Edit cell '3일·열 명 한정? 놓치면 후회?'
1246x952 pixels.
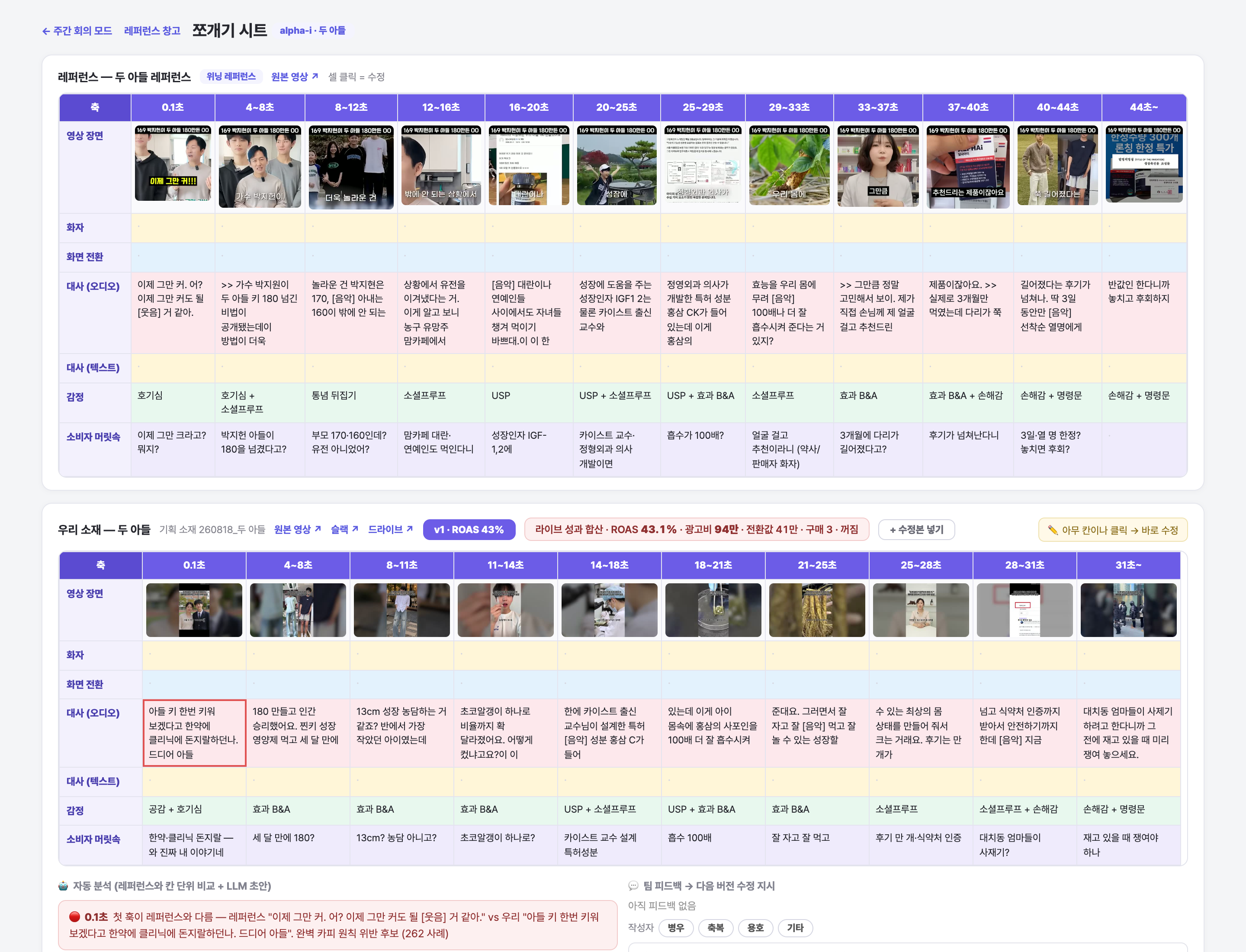(1057, 449)
